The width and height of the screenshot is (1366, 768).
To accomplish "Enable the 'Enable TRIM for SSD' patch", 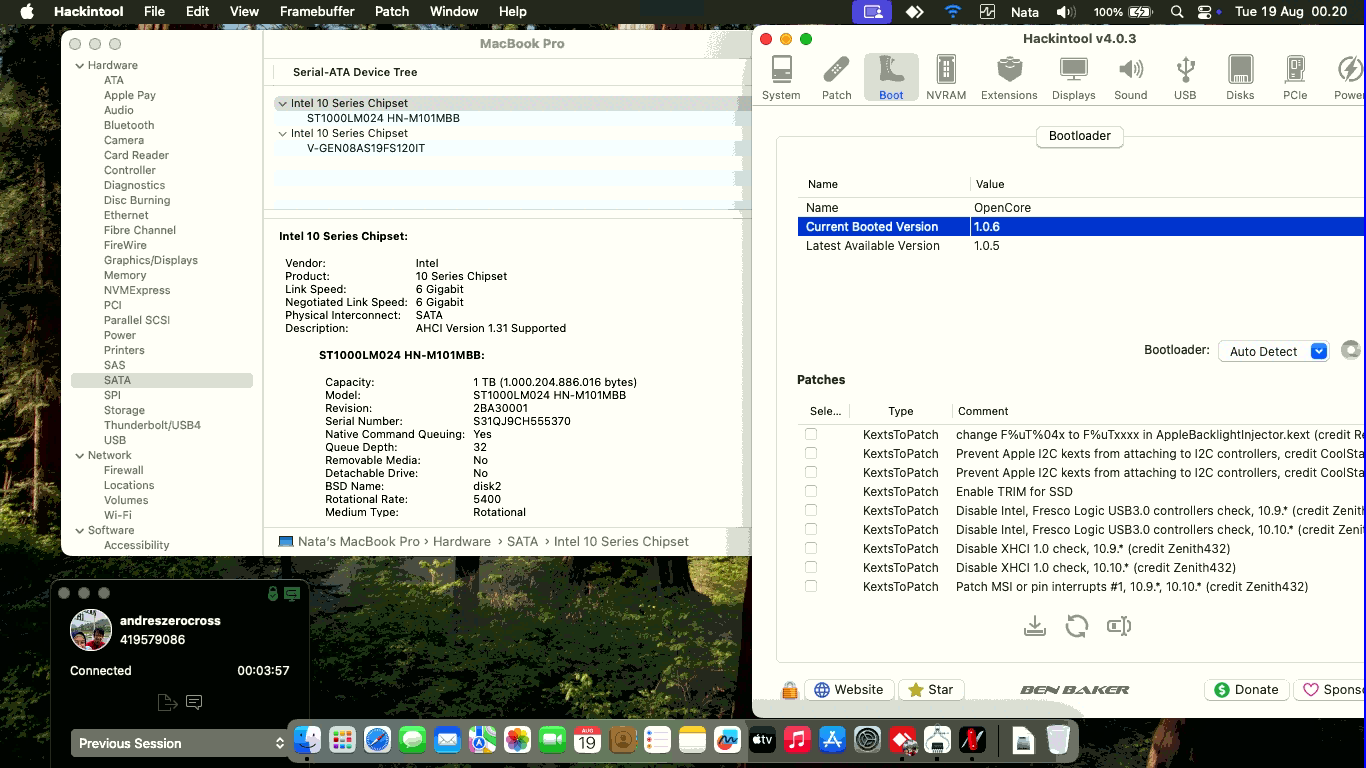I will coord(811,491).
